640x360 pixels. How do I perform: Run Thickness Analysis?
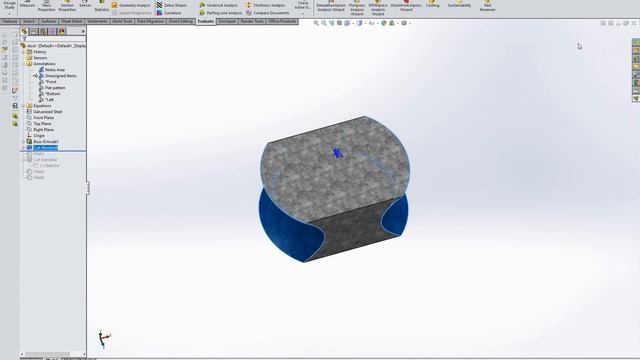coord(266,5)
